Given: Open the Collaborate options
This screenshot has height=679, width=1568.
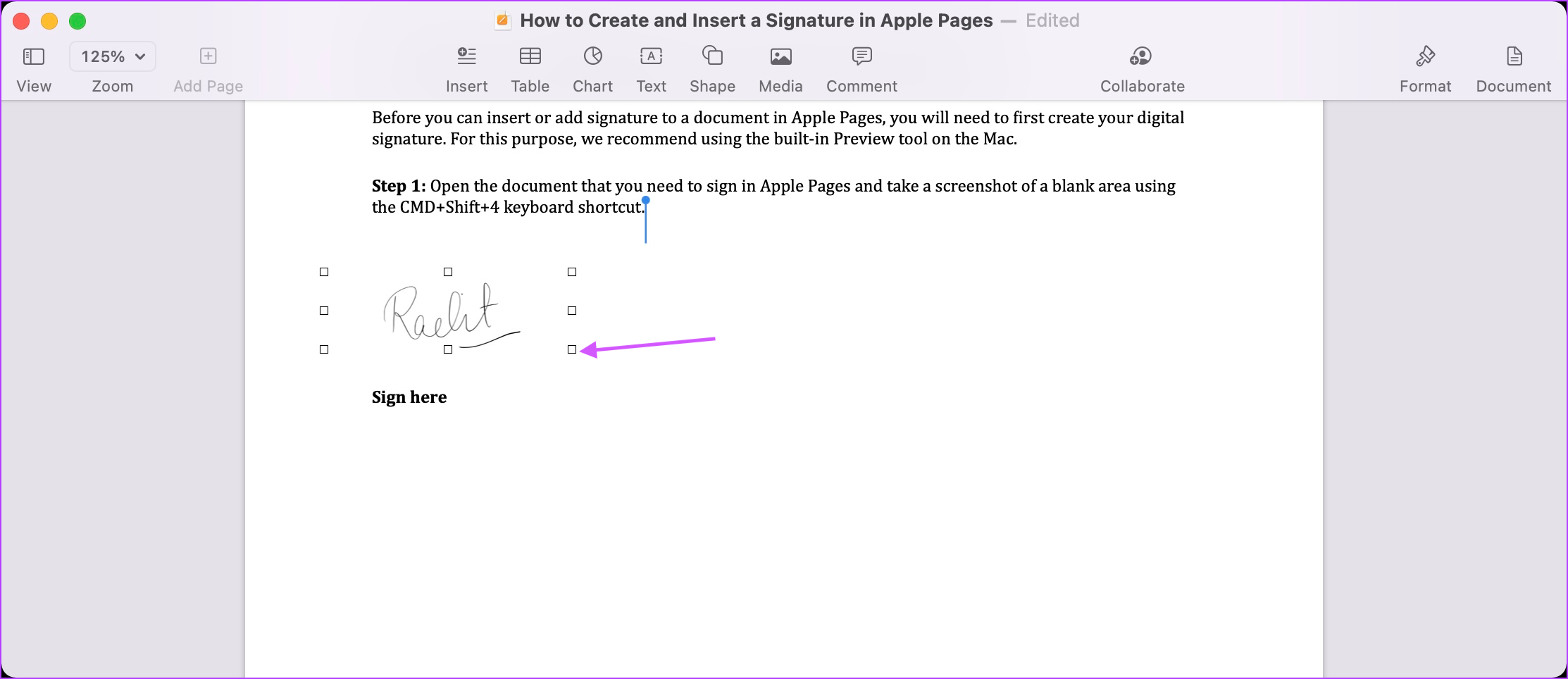Looking at the screenshot, I should click(1141, 56).
